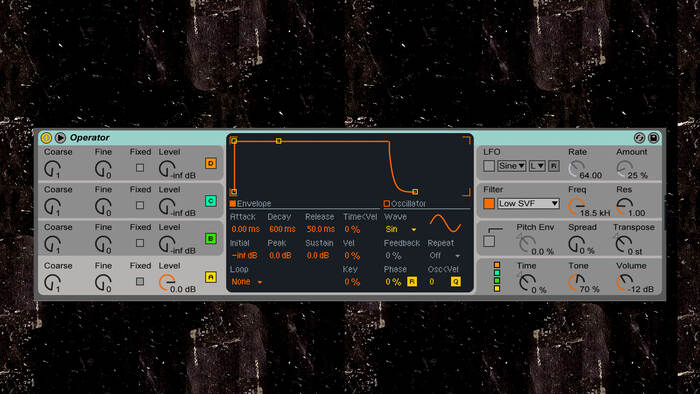Open the Low SVF filter type dropdown
The image size is (700, 394).
click(528, 203)
